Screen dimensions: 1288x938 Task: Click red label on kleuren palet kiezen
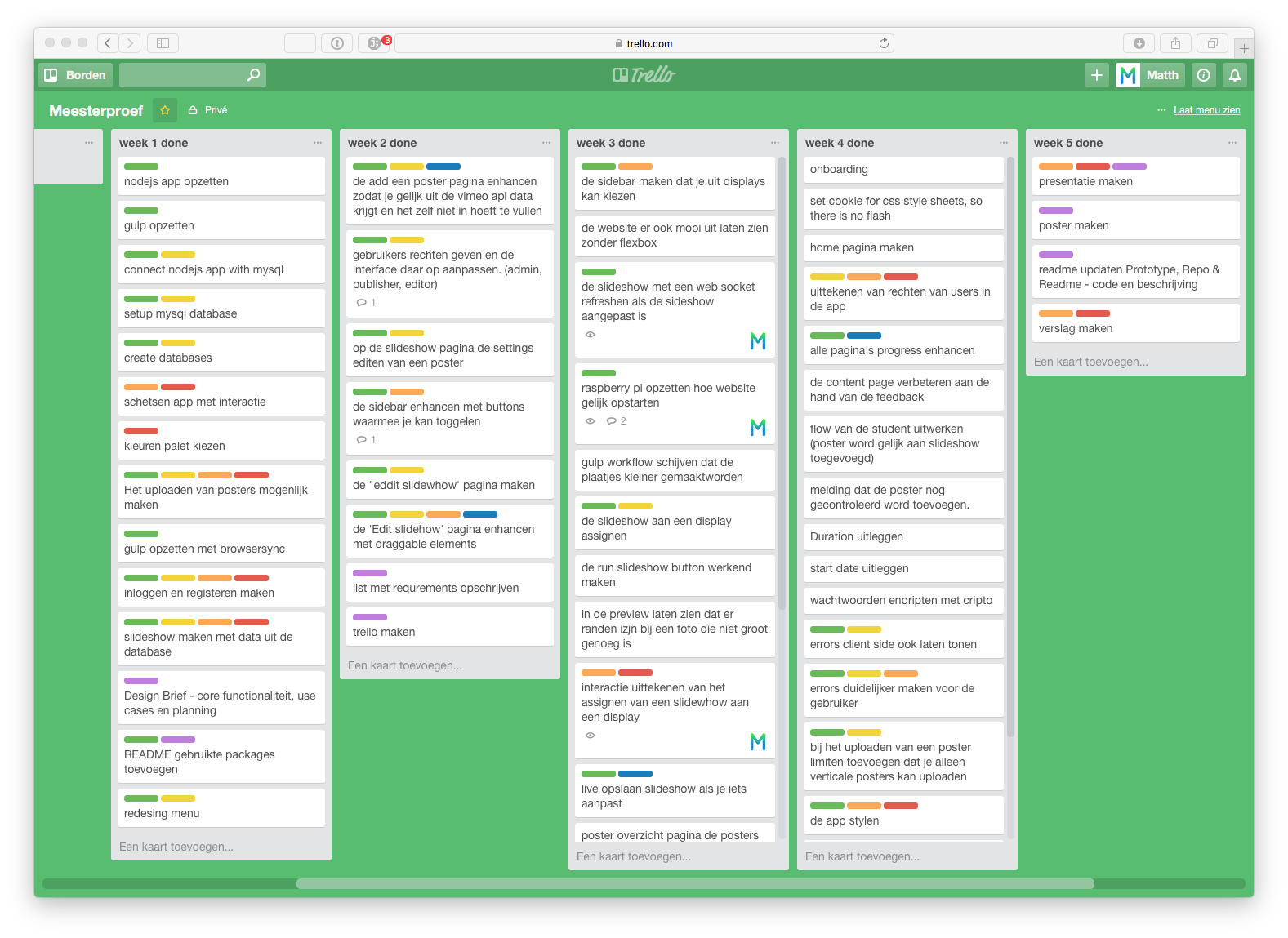(x=141, y=431)
